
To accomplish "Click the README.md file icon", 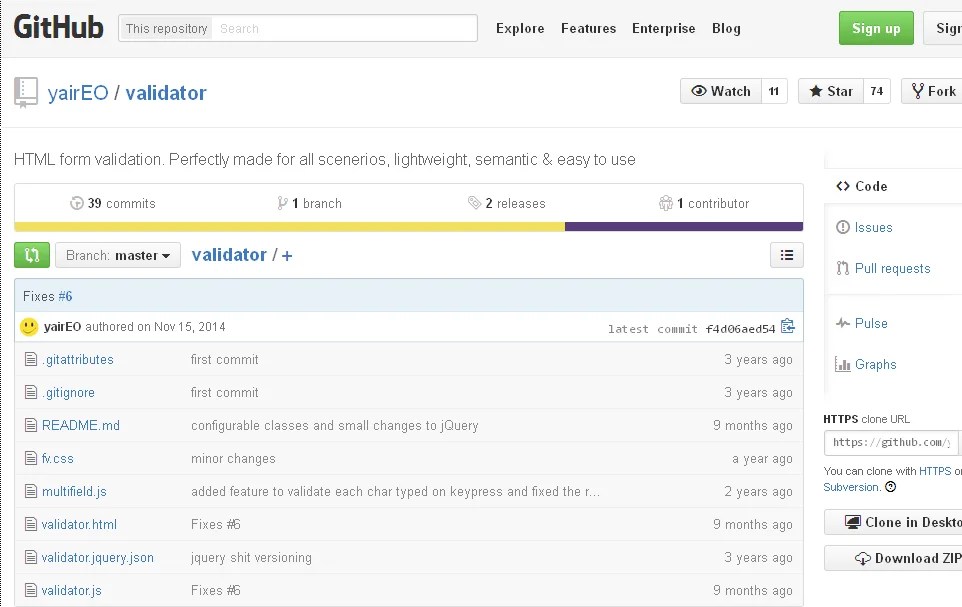I will coord(31,425).
